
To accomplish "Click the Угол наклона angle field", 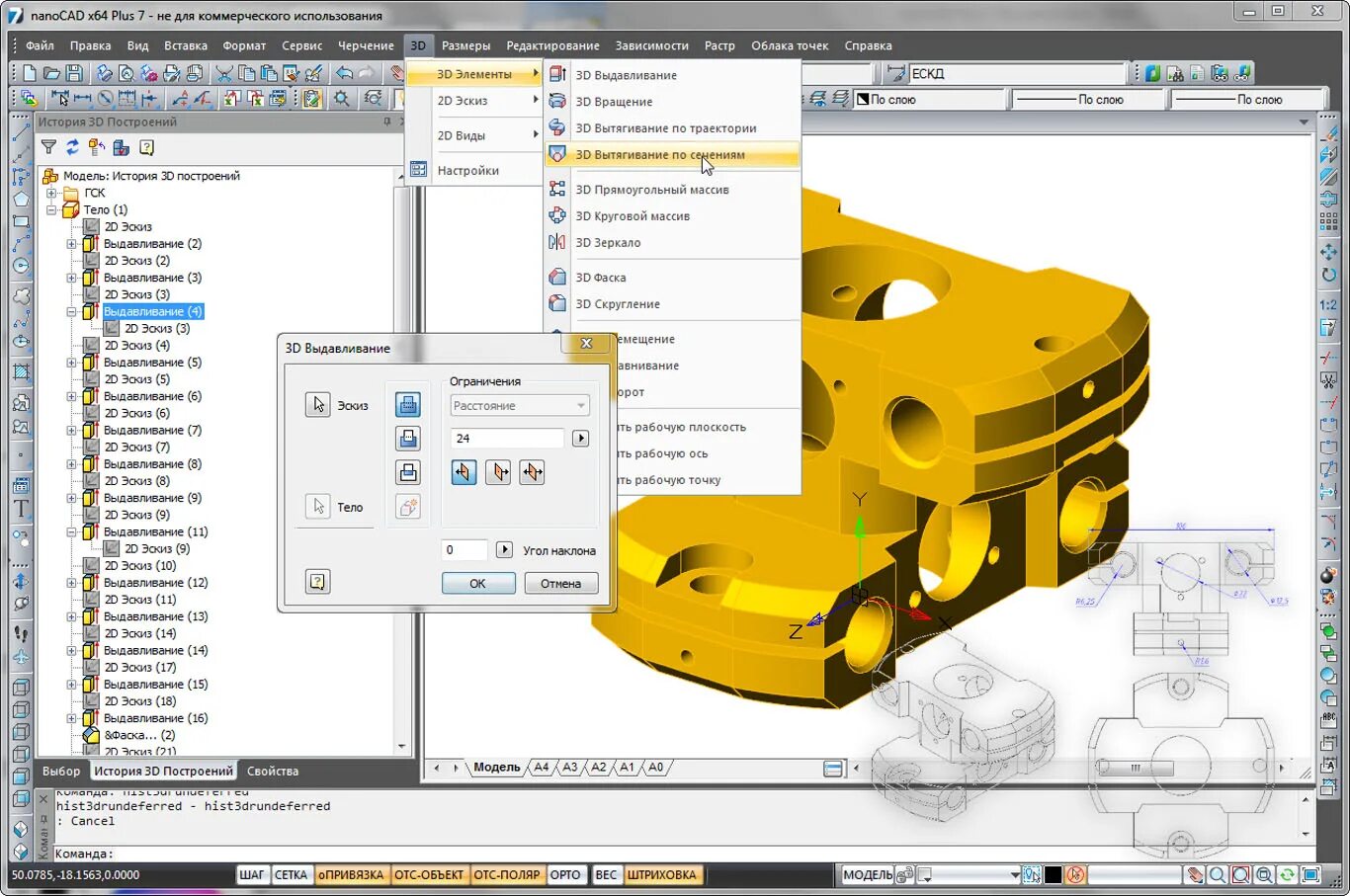I will click(x=464, y=549).
